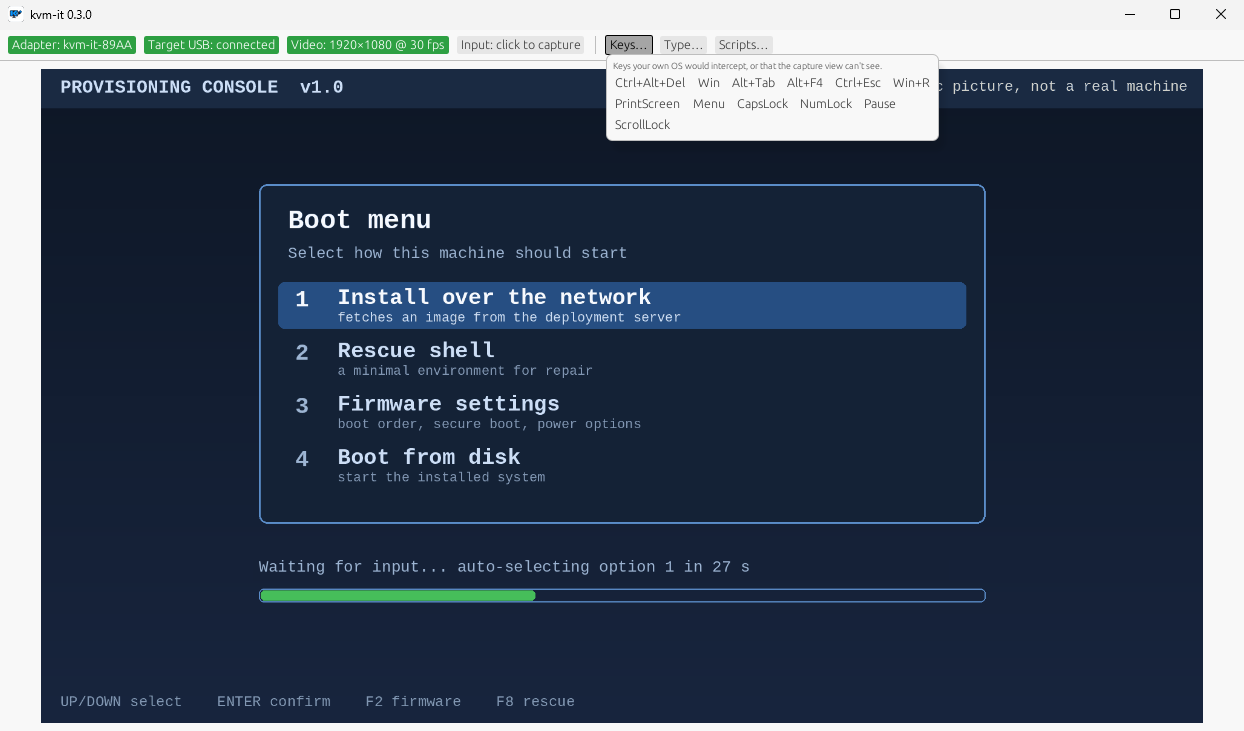Click the 'UP/DOWN select' hint text

pyautogui.click(x=121, y=702)
